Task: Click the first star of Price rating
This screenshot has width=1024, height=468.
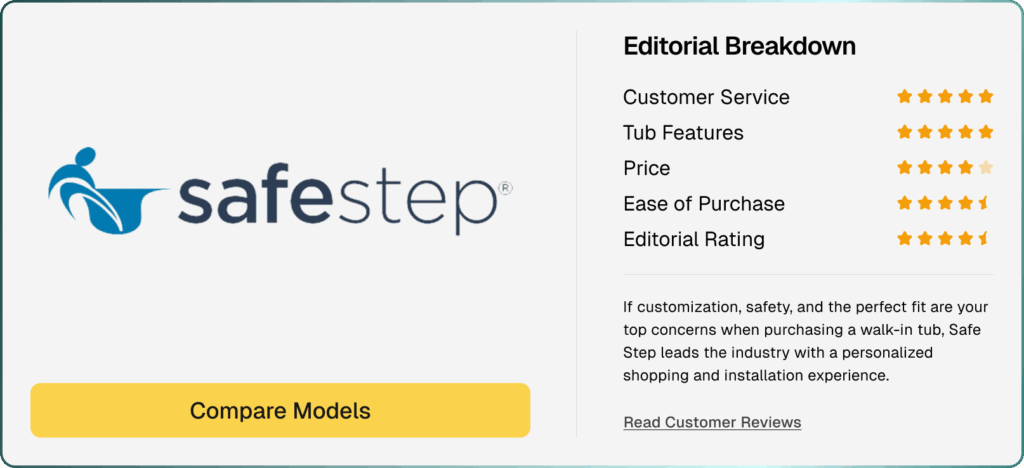Action: click(x=904, y=168)
